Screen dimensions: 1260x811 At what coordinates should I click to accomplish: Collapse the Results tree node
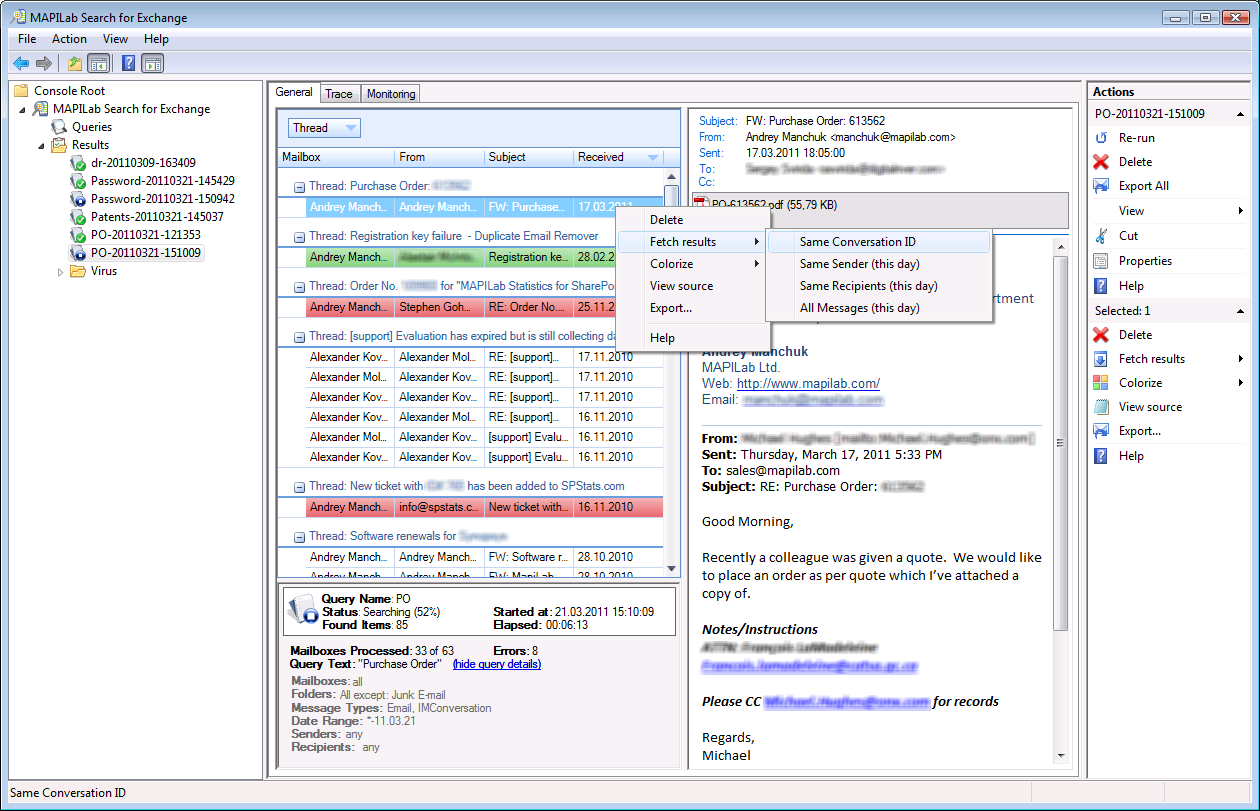42,146
